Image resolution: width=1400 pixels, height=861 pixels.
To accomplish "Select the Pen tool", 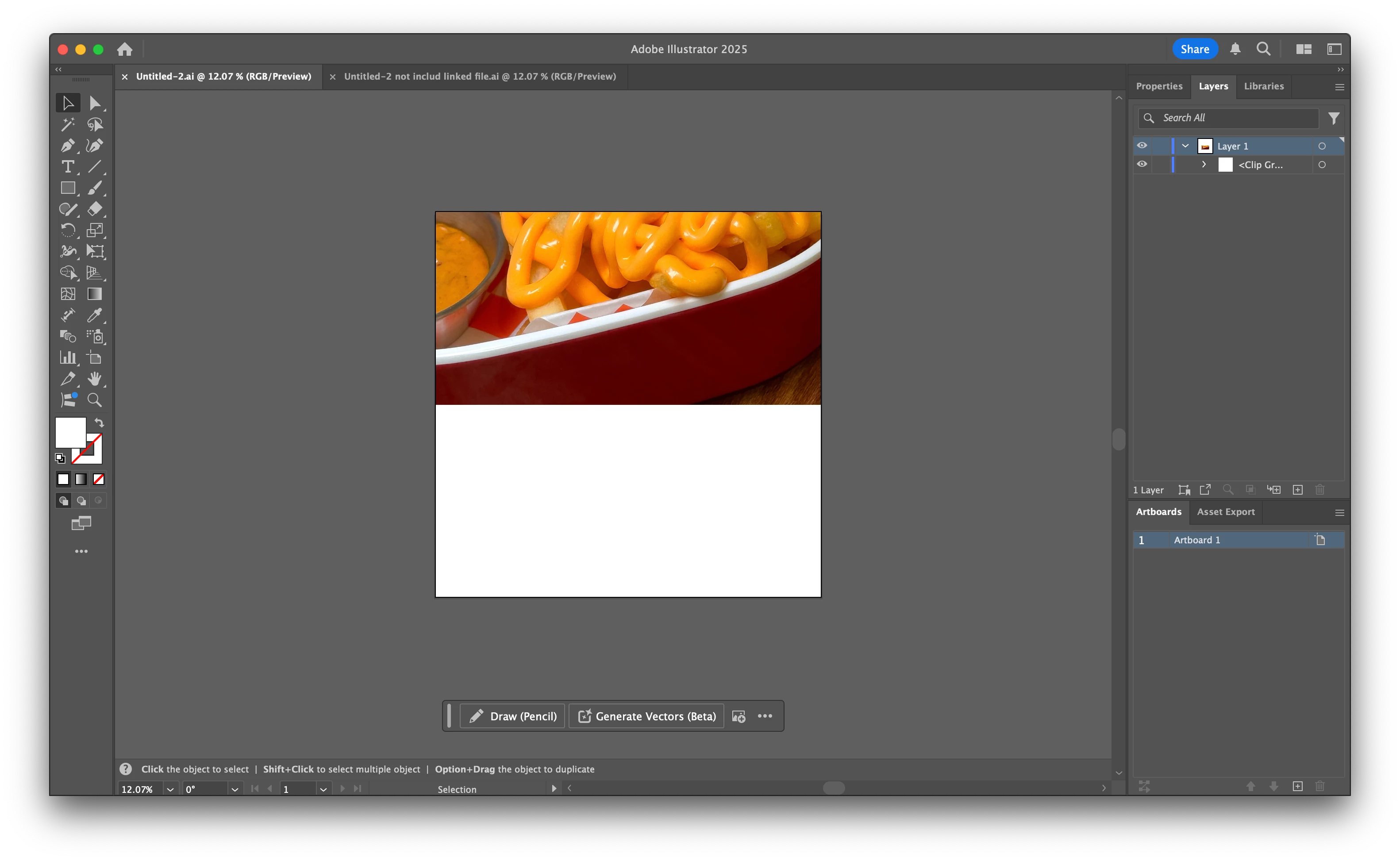I will click(67, 146).
